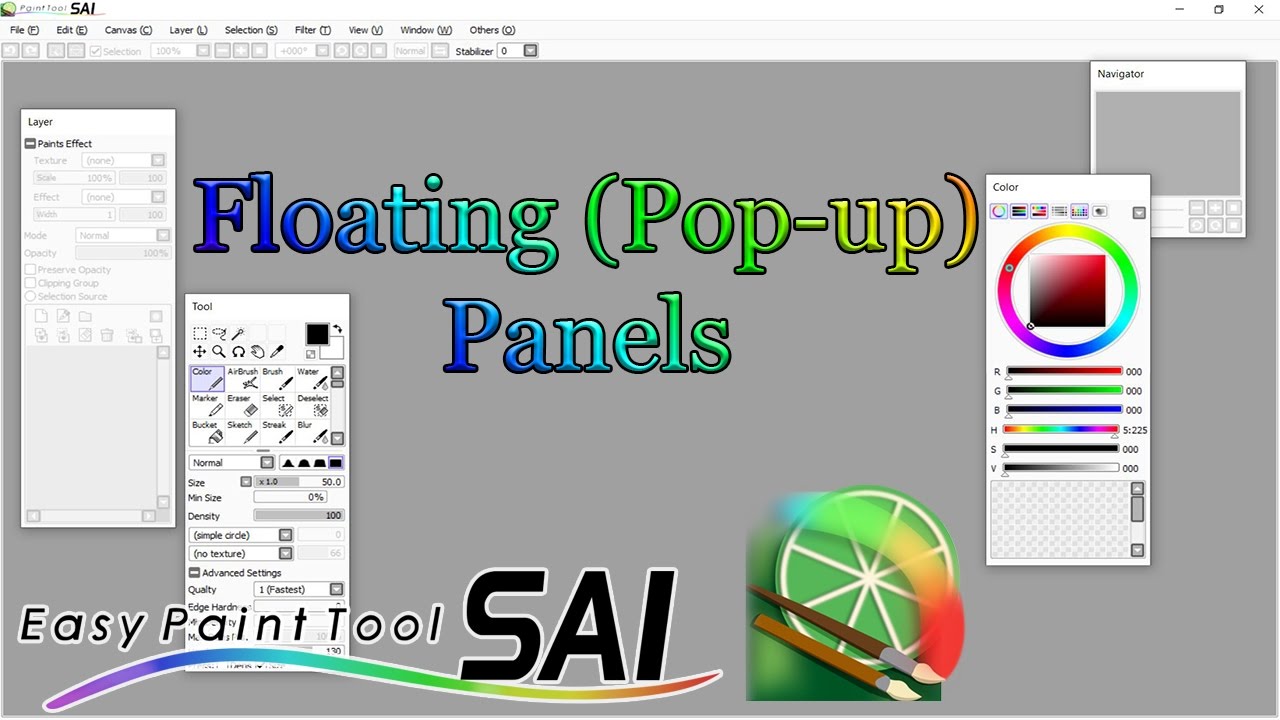Click the foreground black color swatch
Viewport: 1280px width, 720px height.
[x=317, y=334]
